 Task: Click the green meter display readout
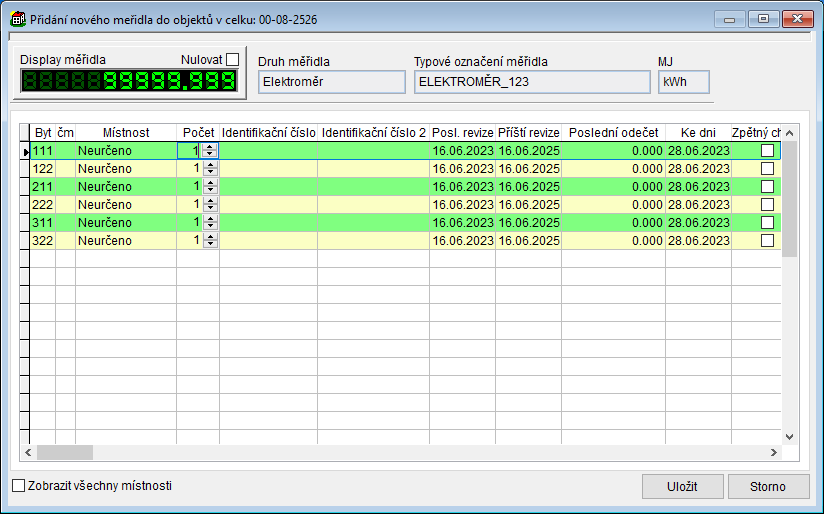tap(128, 82)
